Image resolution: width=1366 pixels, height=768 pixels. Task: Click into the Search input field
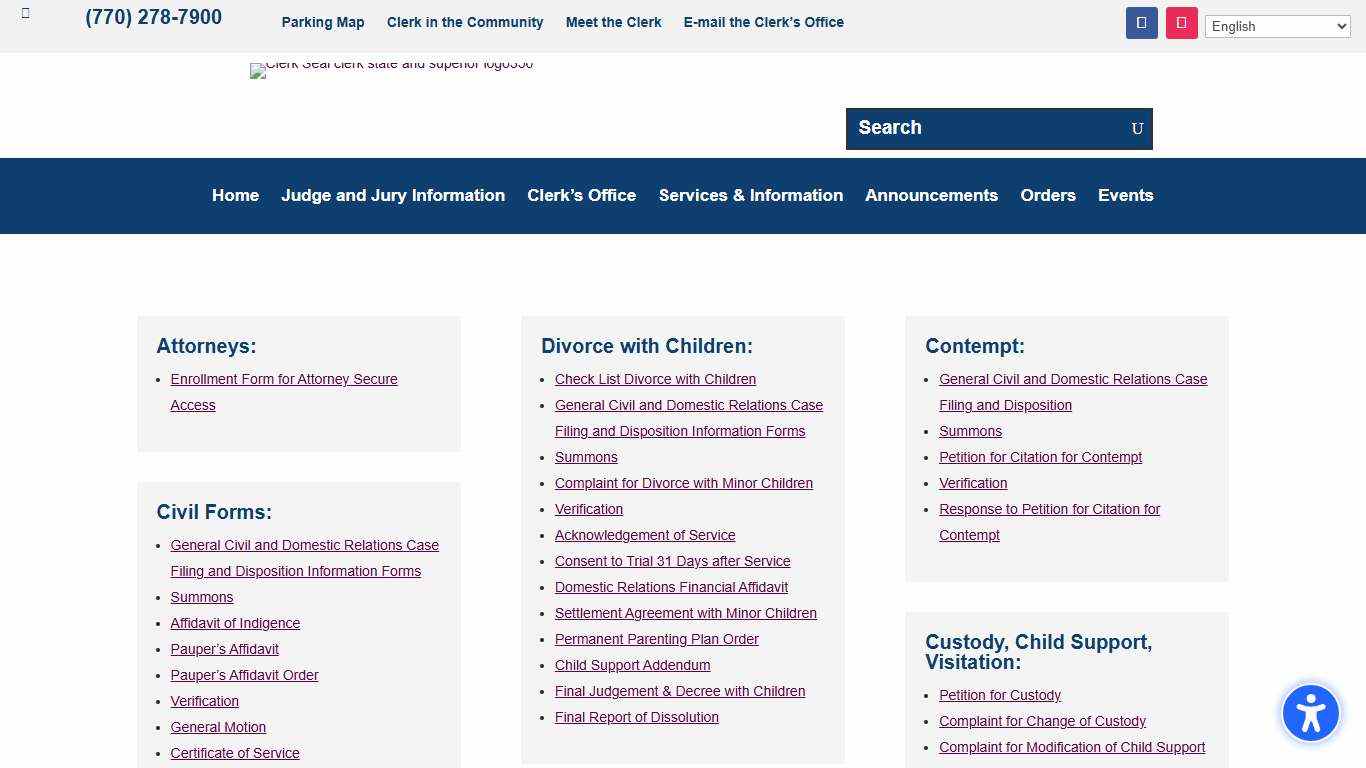coord(985,129)
